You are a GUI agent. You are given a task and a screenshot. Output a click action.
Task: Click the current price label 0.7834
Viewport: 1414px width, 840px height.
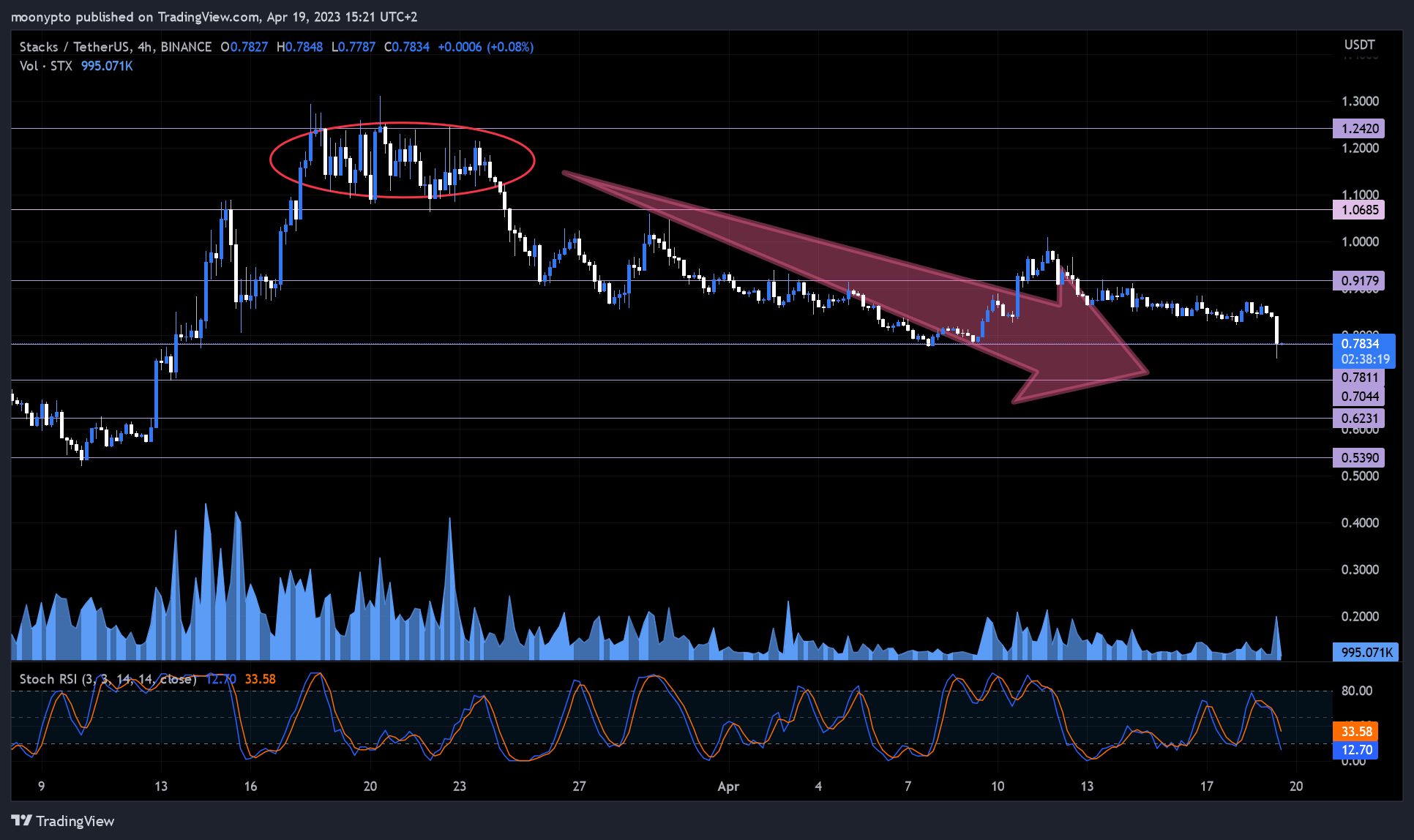1360,344
